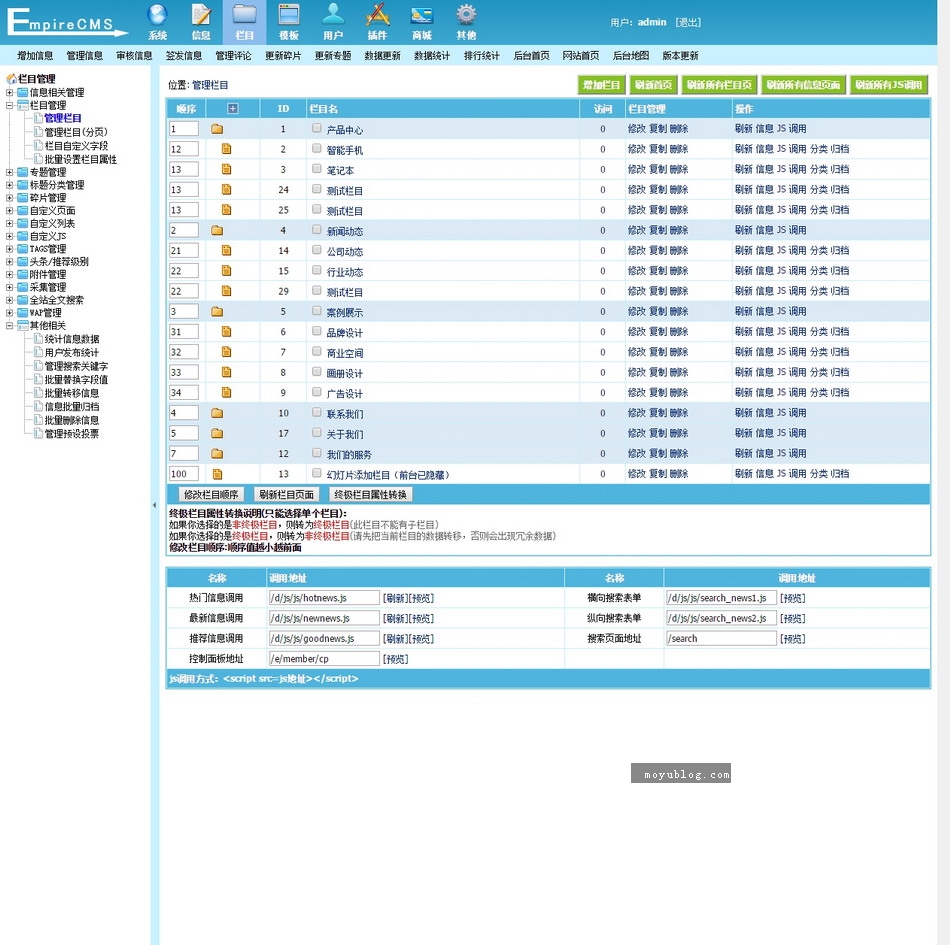
Task: Click the page icon of 笔记本 row
Action: click(227, 169)
